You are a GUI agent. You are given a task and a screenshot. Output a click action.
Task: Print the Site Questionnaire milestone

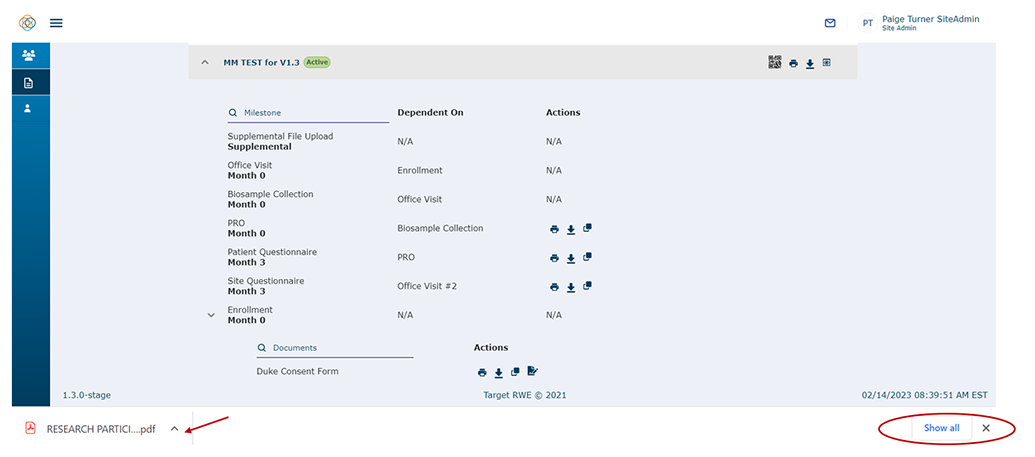(x=554, y=288)
